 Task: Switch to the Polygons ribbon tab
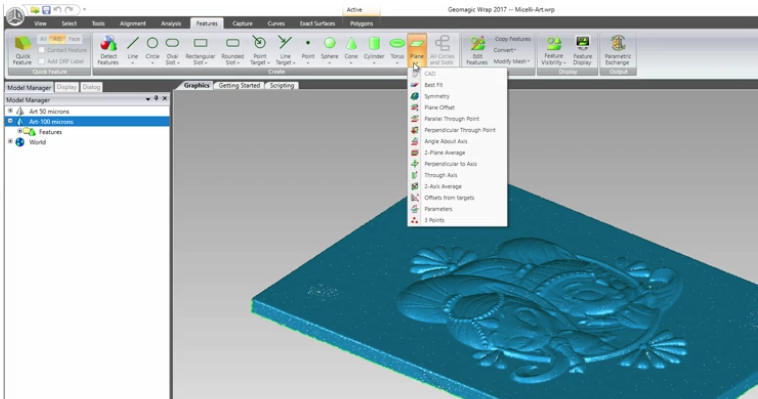coord(362,23)
